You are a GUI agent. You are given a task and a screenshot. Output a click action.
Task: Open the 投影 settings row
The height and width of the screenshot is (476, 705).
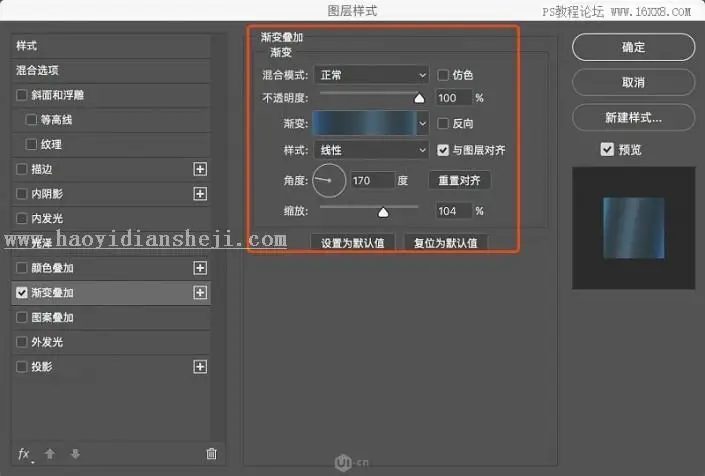pos(111,367)
